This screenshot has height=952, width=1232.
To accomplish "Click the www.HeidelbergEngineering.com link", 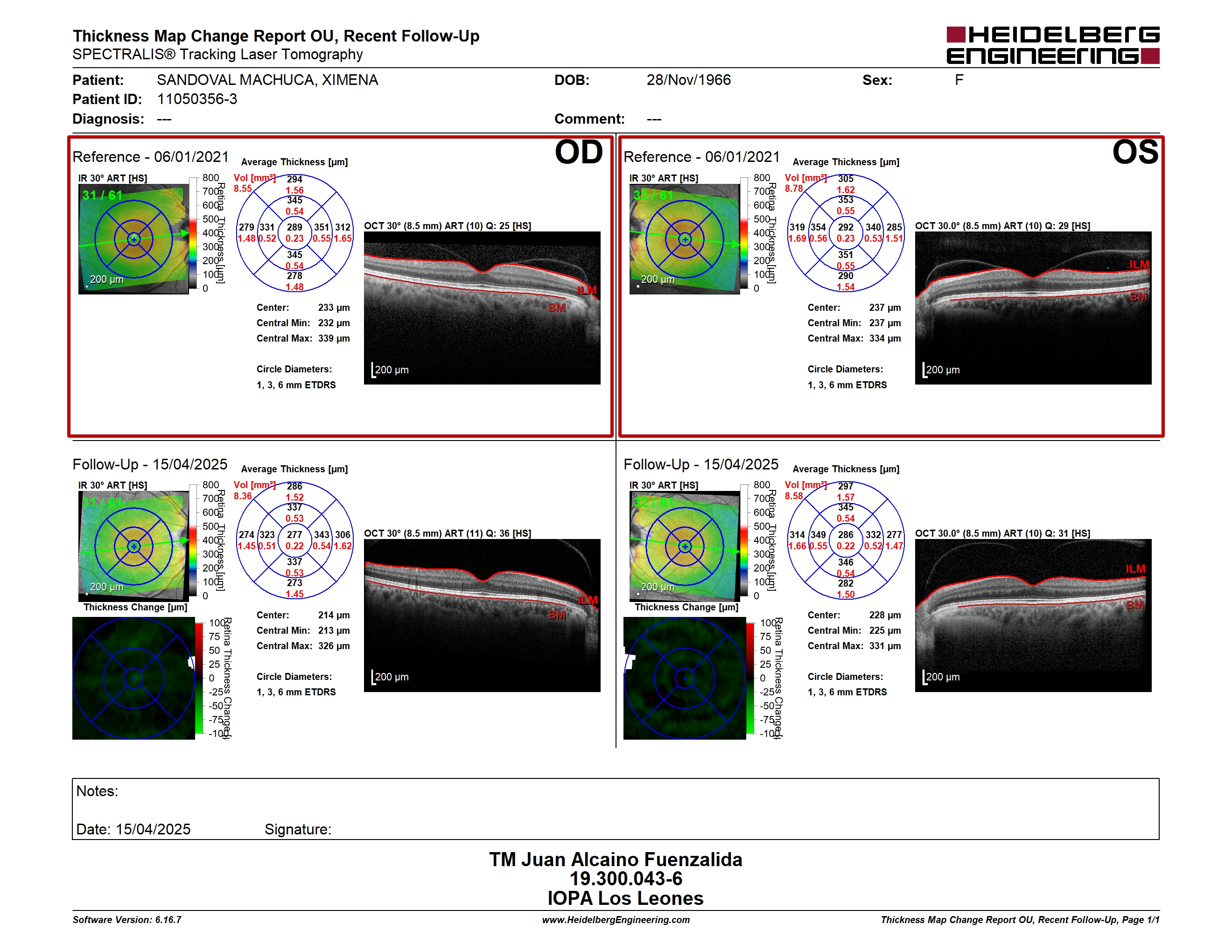I will click(x=616, y=920).
